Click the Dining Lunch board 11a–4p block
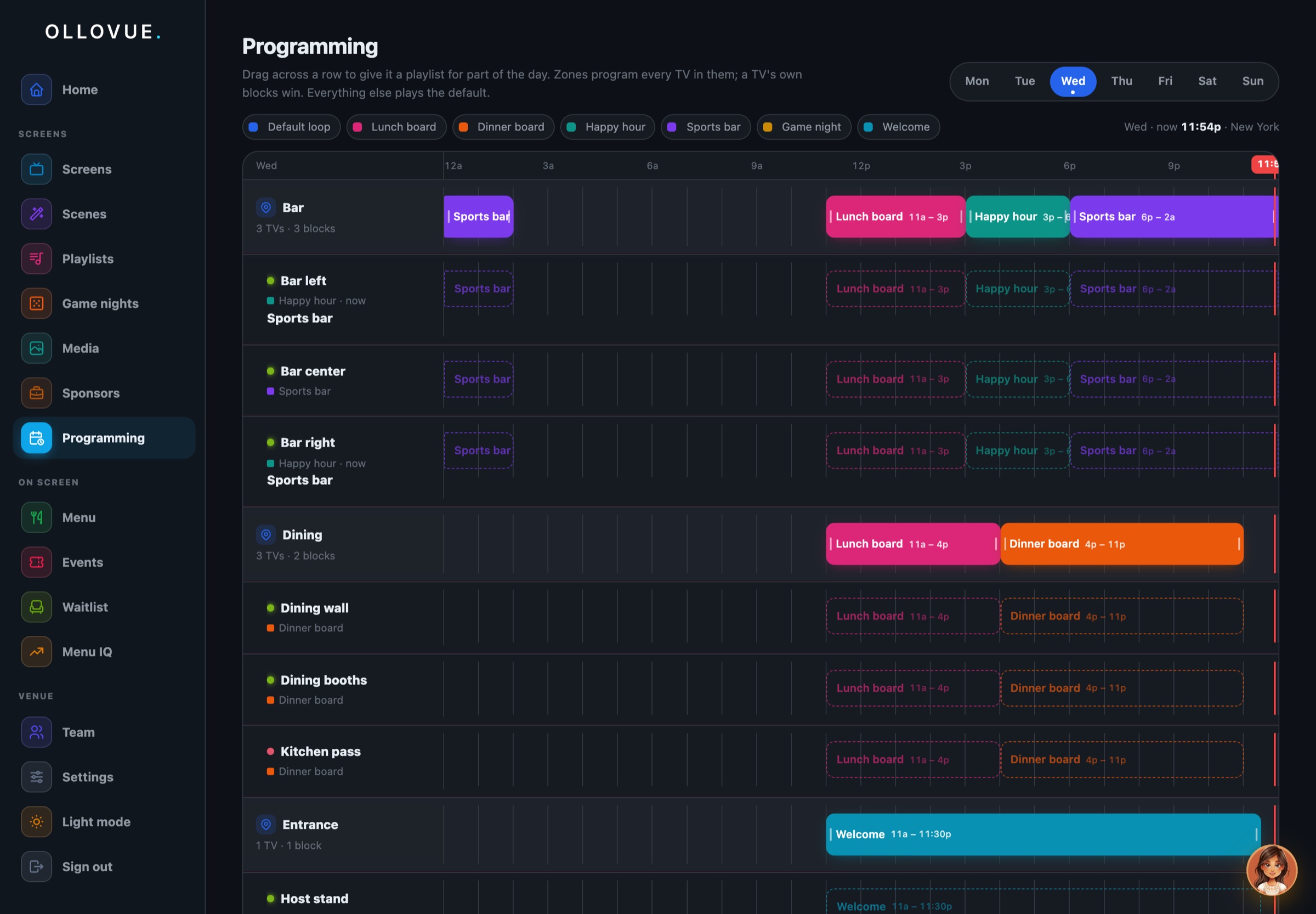This screenshot has width=1316, height=914. click(x=913, y=544)
